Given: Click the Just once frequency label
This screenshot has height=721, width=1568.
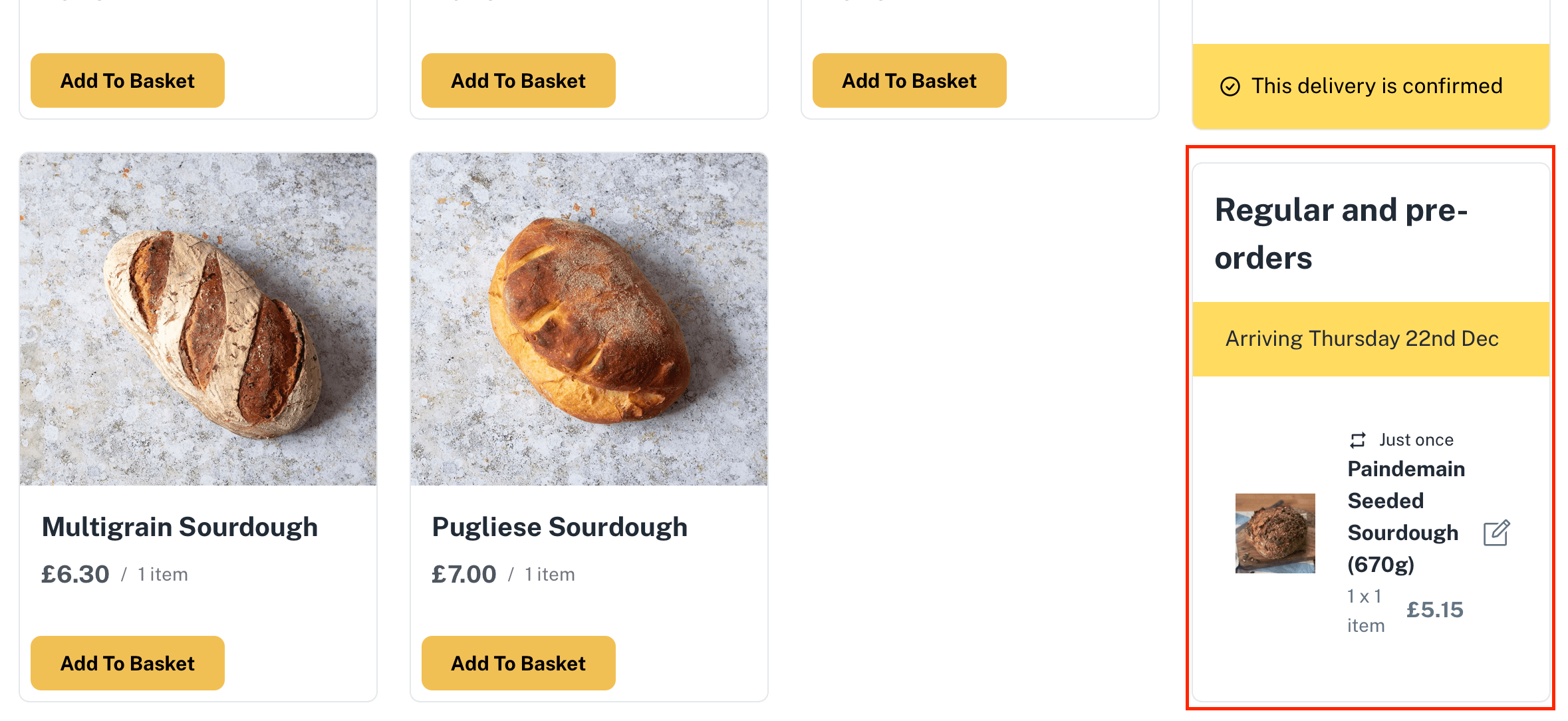Looking at the screenshot, I should click(1416, 440).
